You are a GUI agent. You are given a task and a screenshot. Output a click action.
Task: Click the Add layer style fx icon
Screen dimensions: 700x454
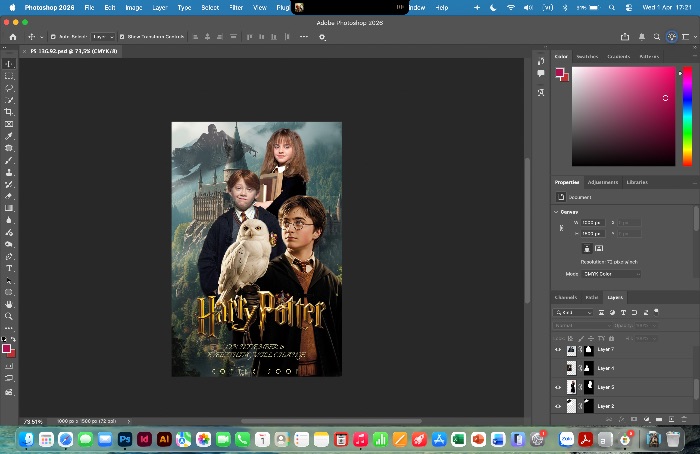tap(621, 420)
